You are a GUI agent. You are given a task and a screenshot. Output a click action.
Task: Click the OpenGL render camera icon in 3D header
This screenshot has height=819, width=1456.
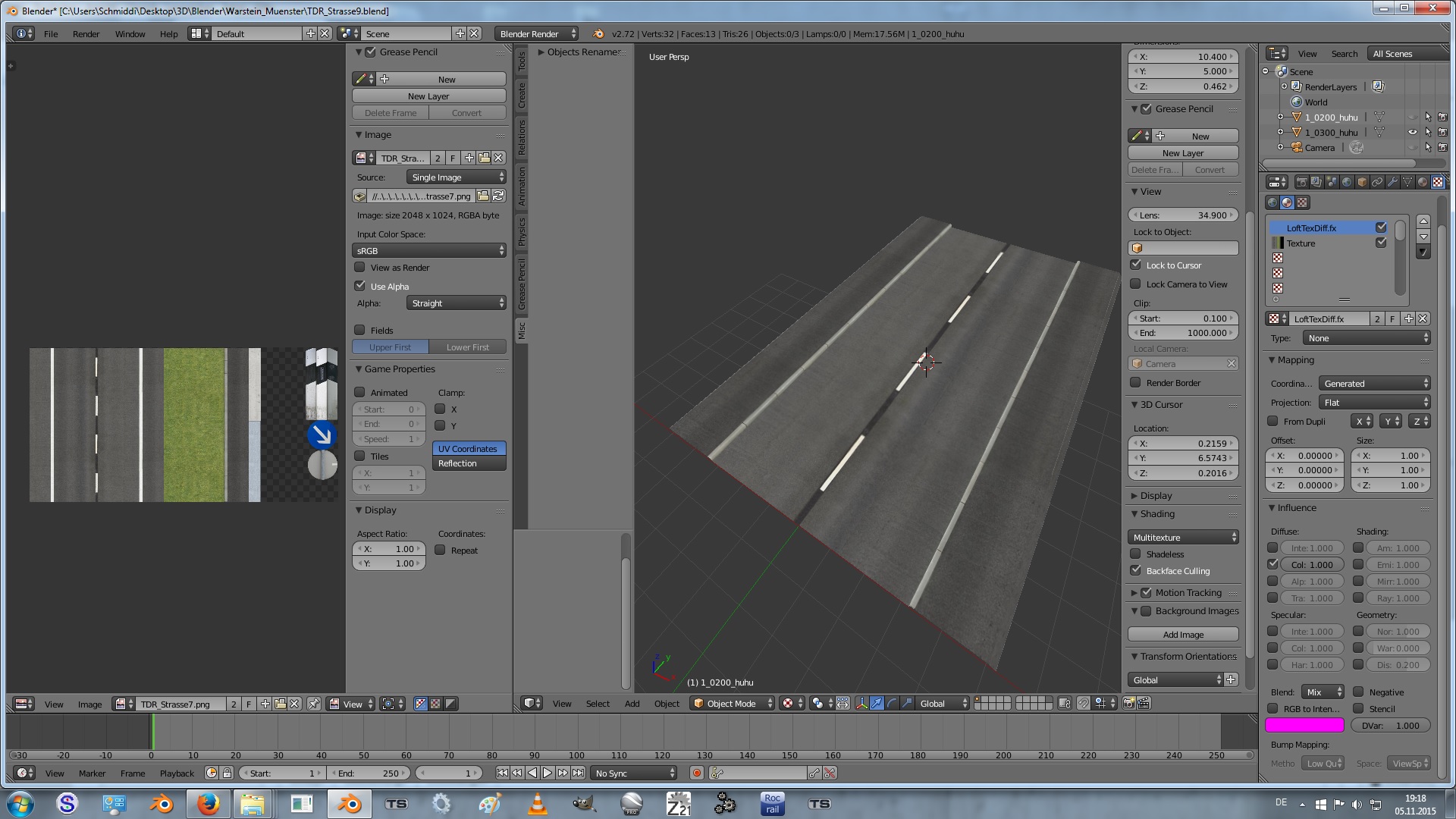(1128, 703)
